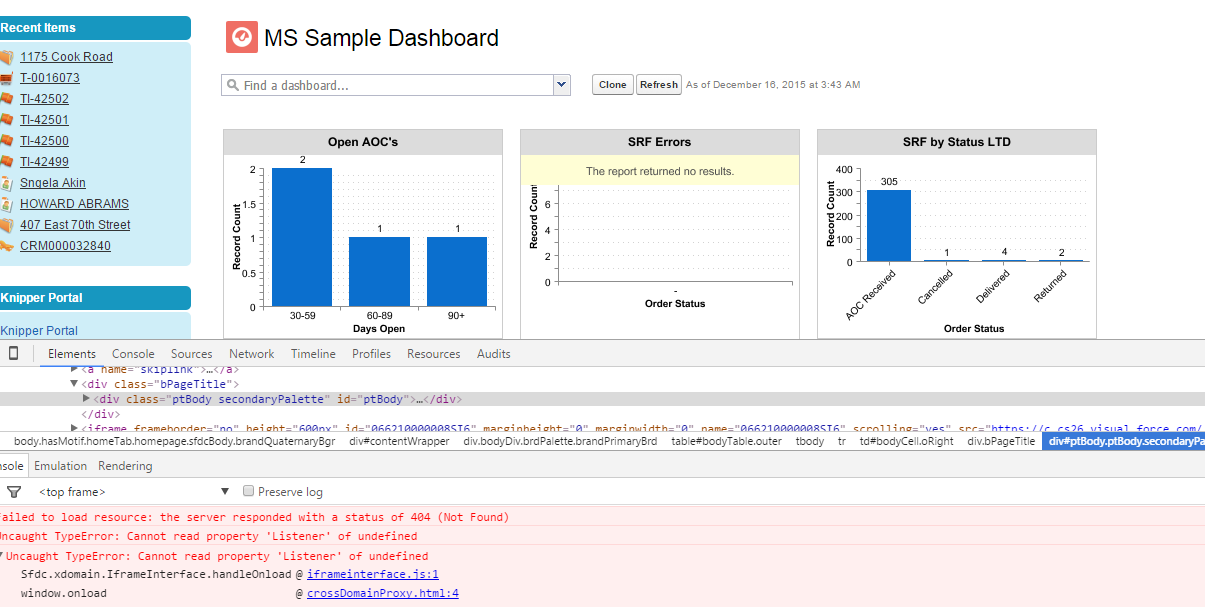Collapse the bPageTitle div node

coord(73,384)
